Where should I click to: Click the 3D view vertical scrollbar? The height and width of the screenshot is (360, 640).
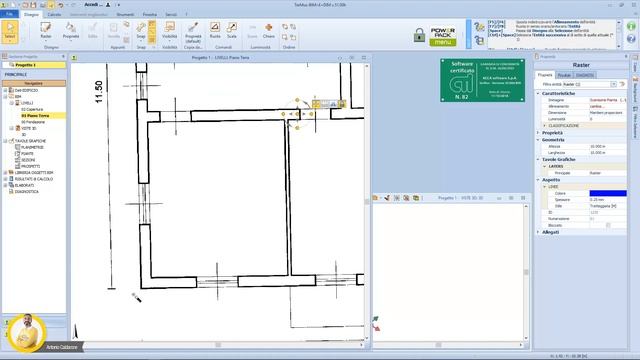tap(526, 272)
